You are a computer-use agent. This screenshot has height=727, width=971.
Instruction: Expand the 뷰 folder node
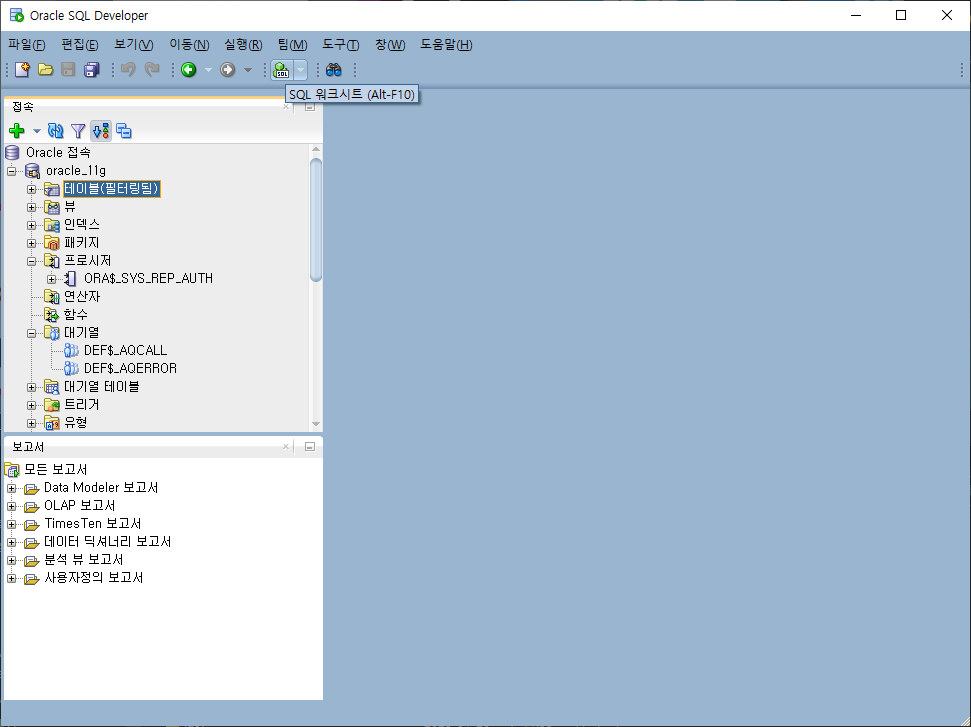pos(32,207)
